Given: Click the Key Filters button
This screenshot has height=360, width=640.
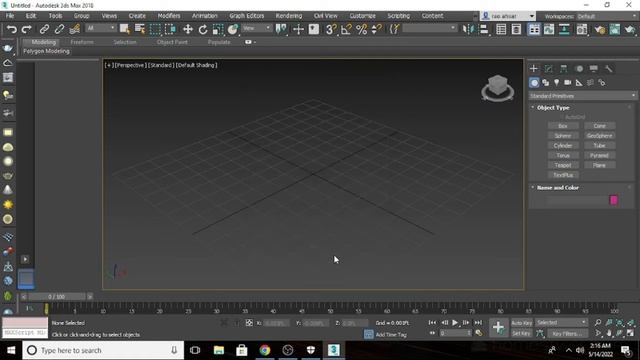Looking at the screenshot, I should (567, 333).
